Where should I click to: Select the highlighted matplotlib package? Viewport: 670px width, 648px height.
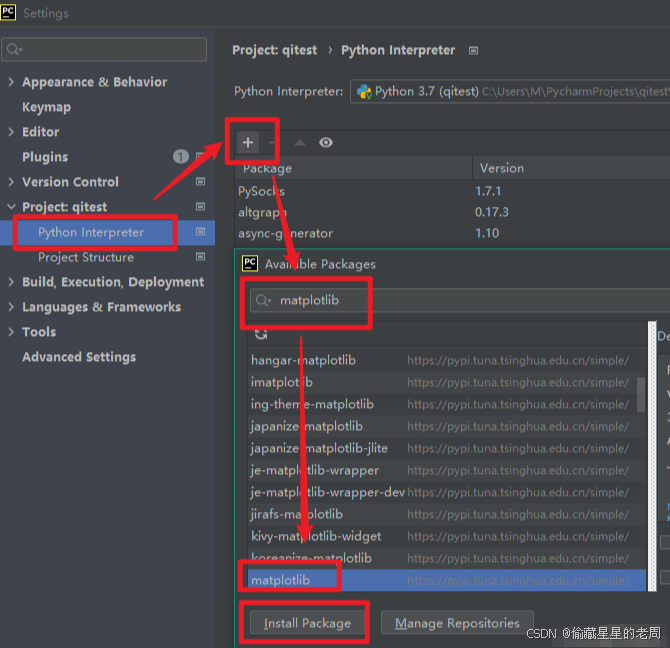447,580
